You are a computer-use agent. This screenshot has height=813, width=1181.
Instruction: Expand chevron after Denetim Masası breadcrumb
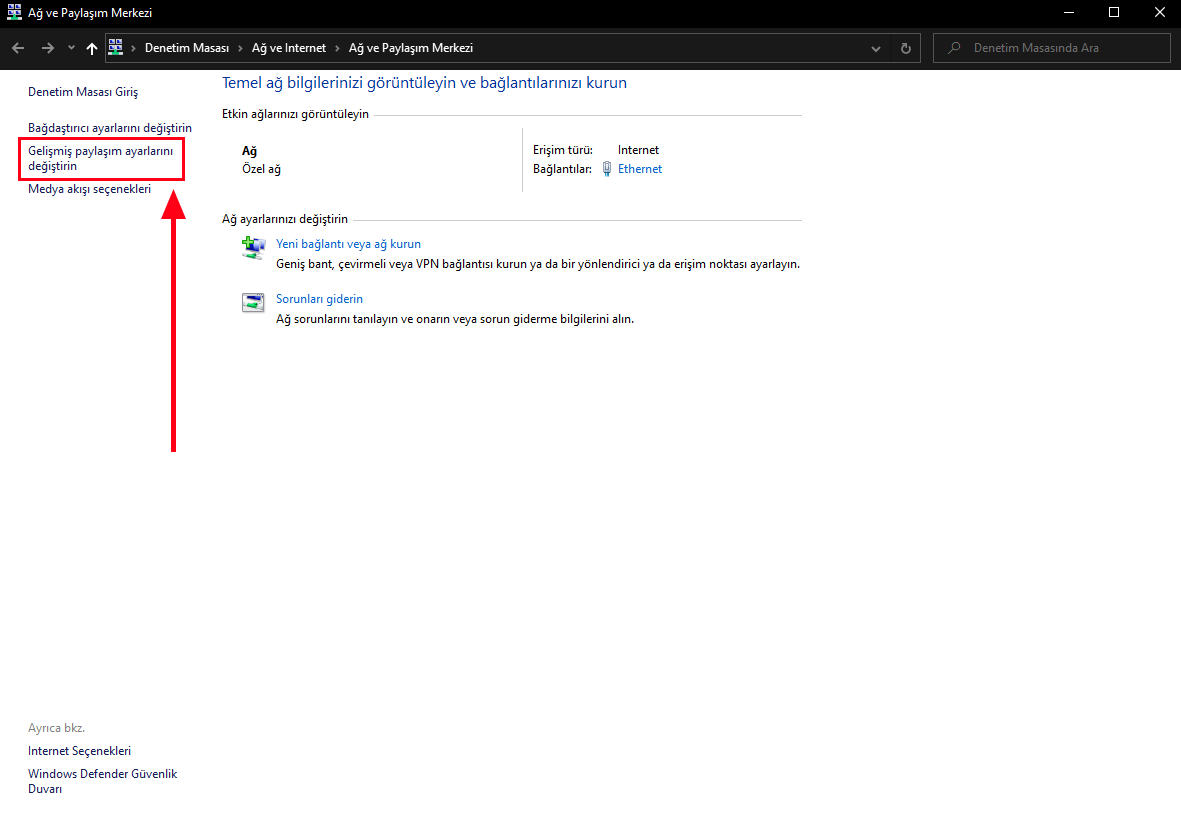click(x=239, y=48)
